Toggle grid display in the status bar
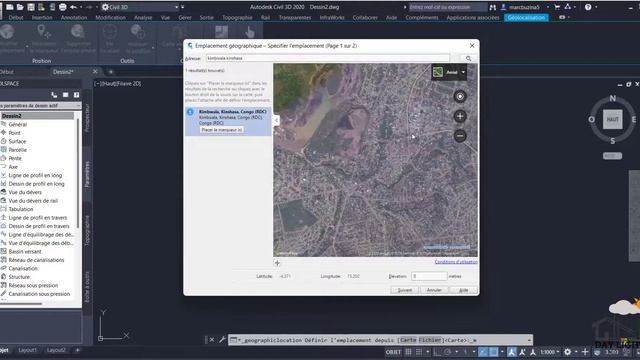 (x=409, y=352)
